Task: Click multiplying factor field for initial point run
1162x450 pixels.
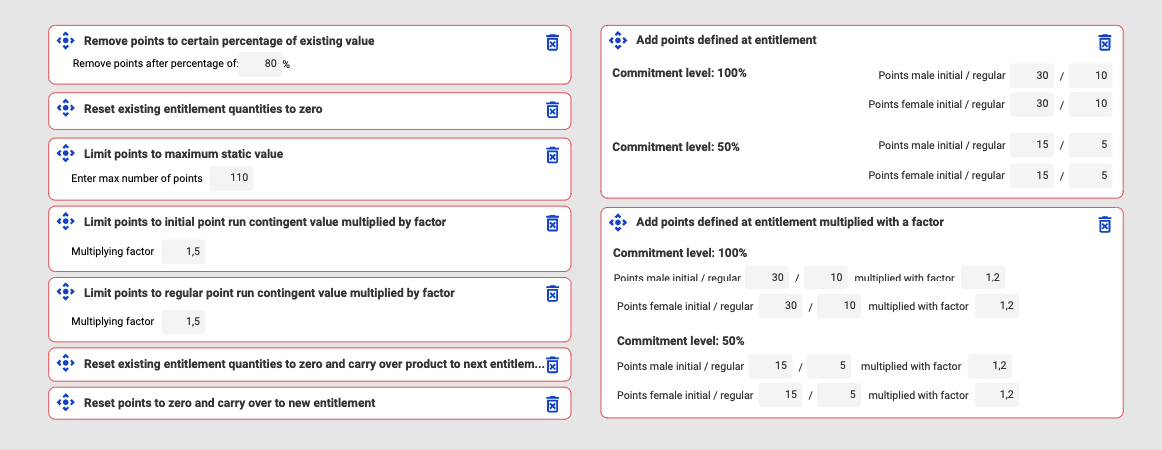Action: (183, 252)
